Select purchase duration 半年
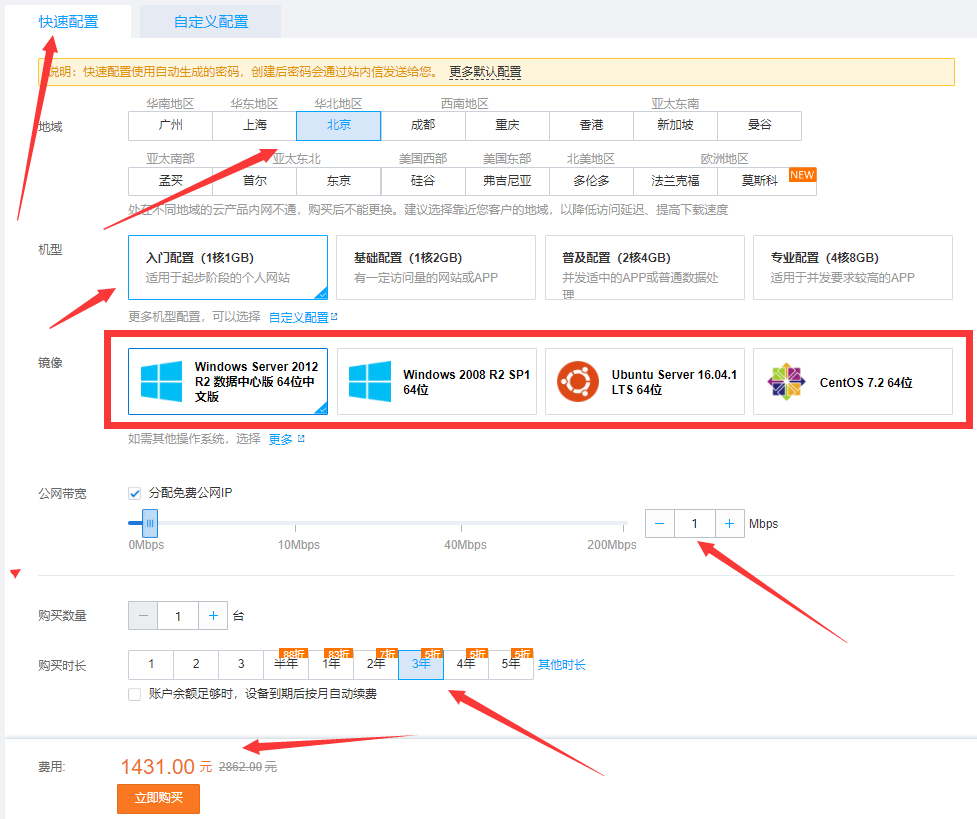This screenshot has height=819, width=977. click(286, 664)
